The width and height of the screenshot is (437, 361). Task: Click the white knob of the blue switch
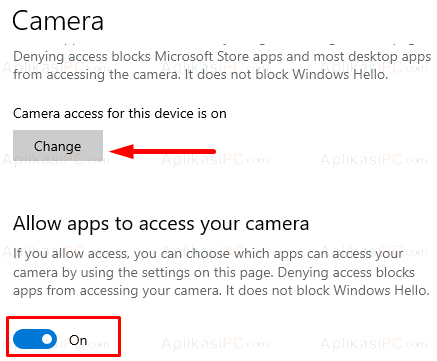pos(47,339)
